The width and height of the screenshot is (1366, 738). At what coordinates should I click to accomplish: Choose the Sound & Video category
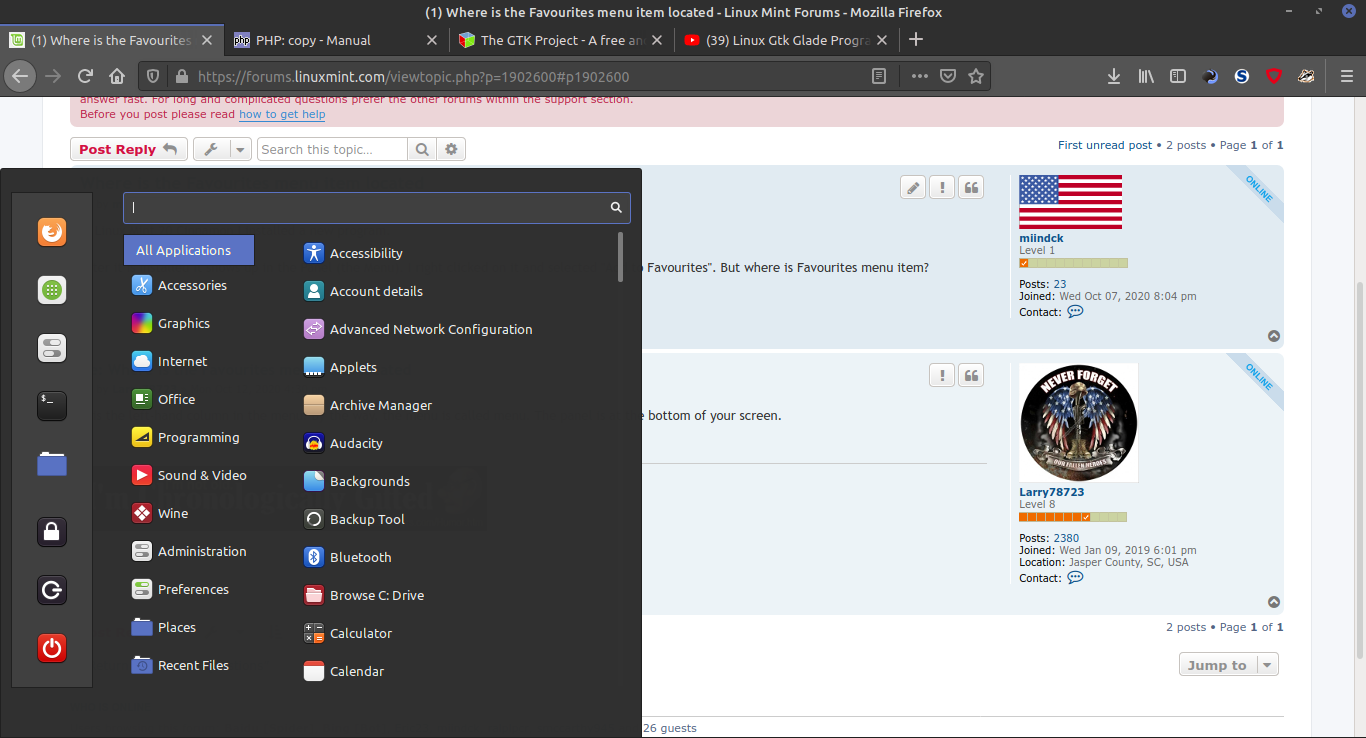pyautogui.click(x=189, y=475)
